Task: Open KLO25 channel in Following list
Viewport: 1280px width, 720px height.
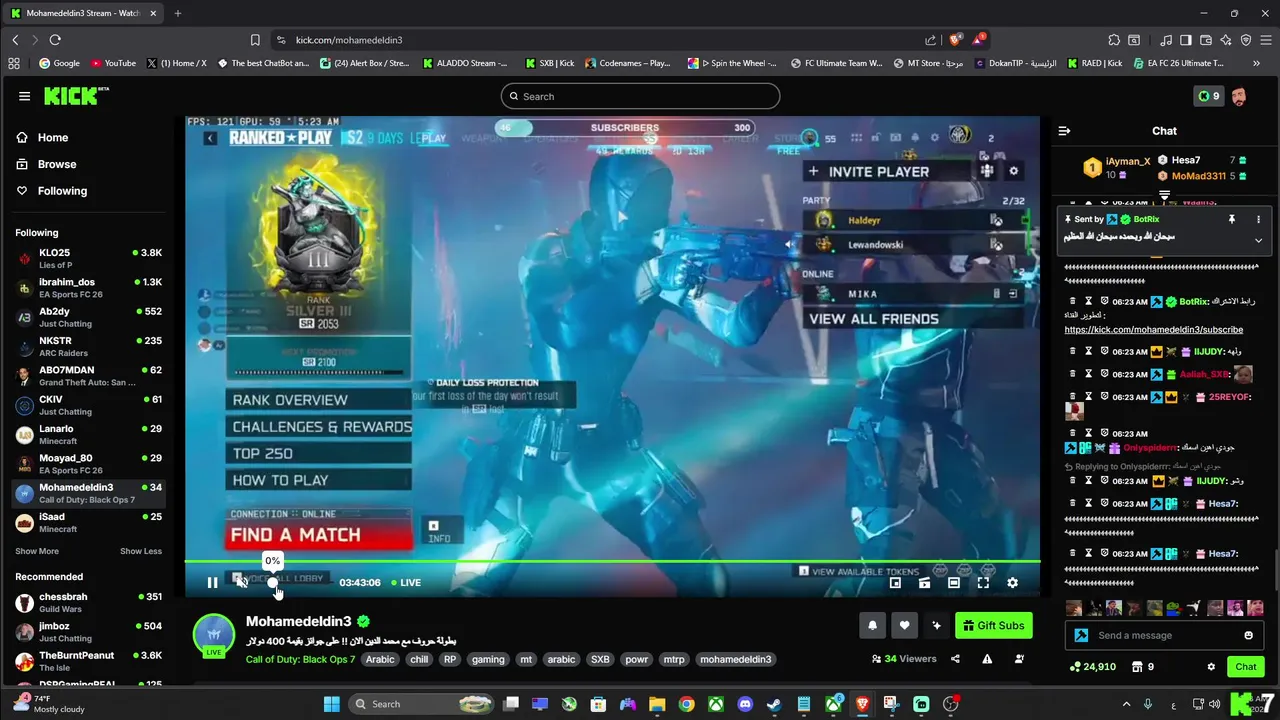Action: pos(88,258)
